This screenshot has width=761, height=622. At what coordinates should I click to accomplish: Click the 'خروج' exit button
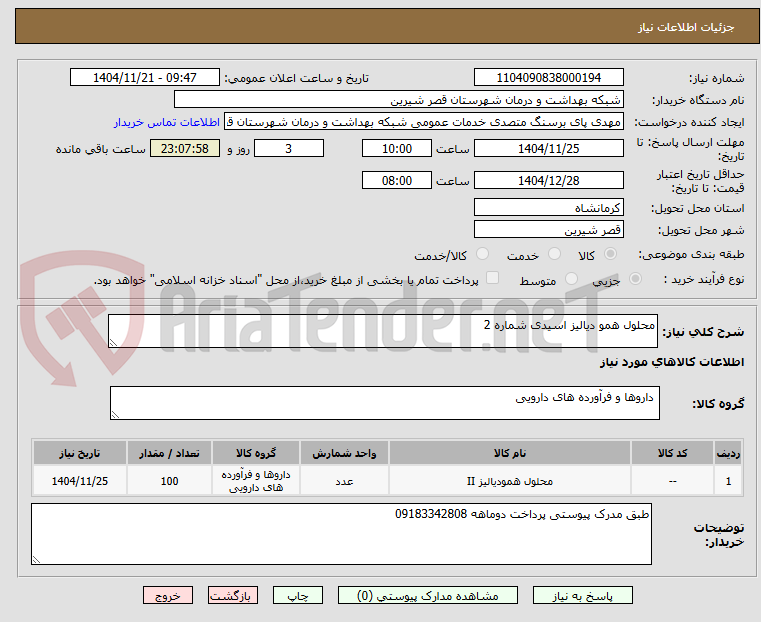[x=168, y=595]
